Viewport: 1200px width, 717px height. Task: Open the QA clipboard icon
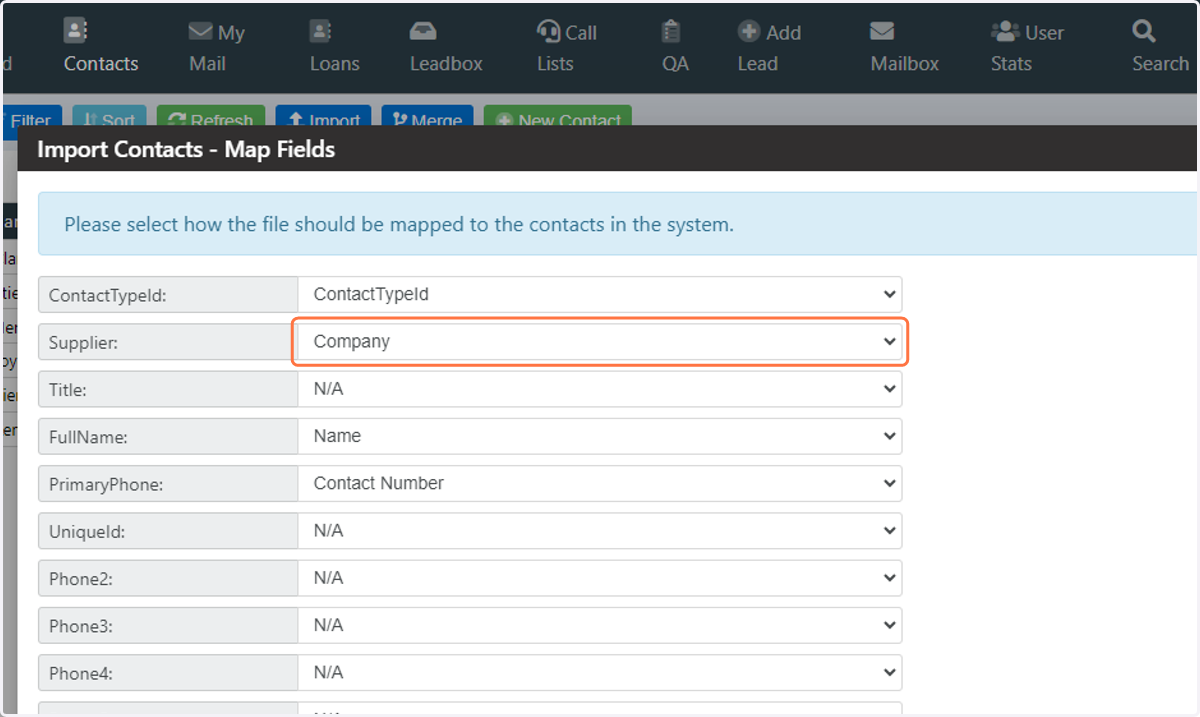(671, 31)
